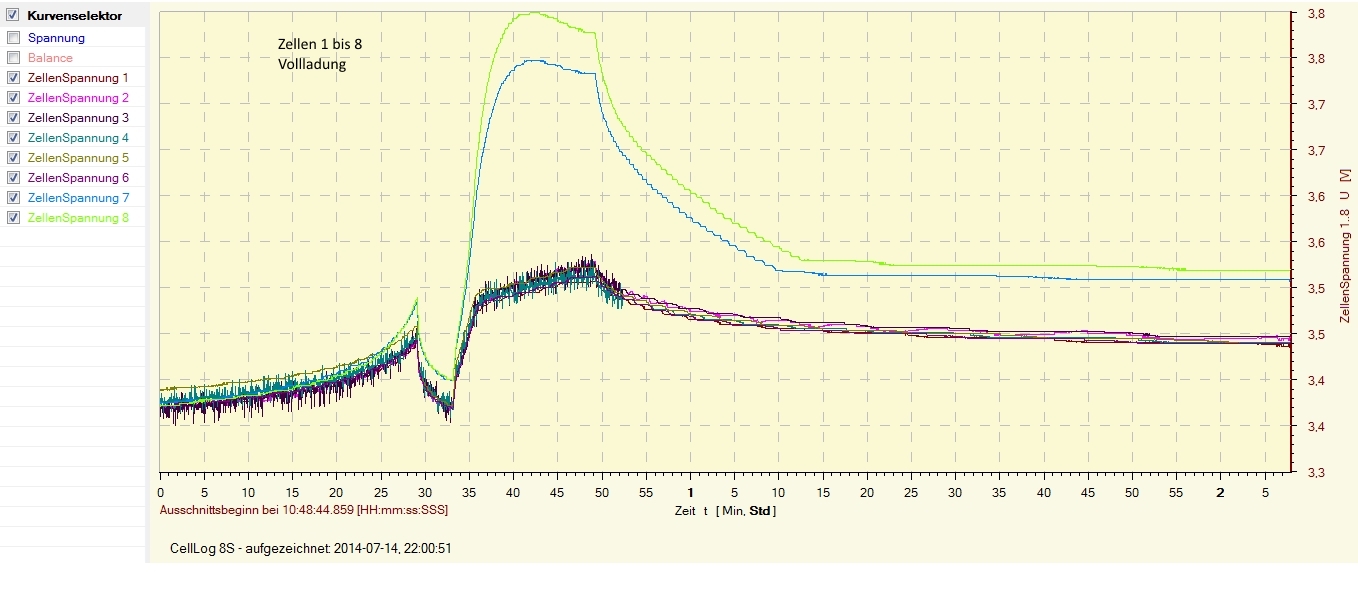Viewport: 1358px width, 600px height.
Task: Hide the ZellenSpannung 2 curve via checkbox
Action: (x=13, y=98)
